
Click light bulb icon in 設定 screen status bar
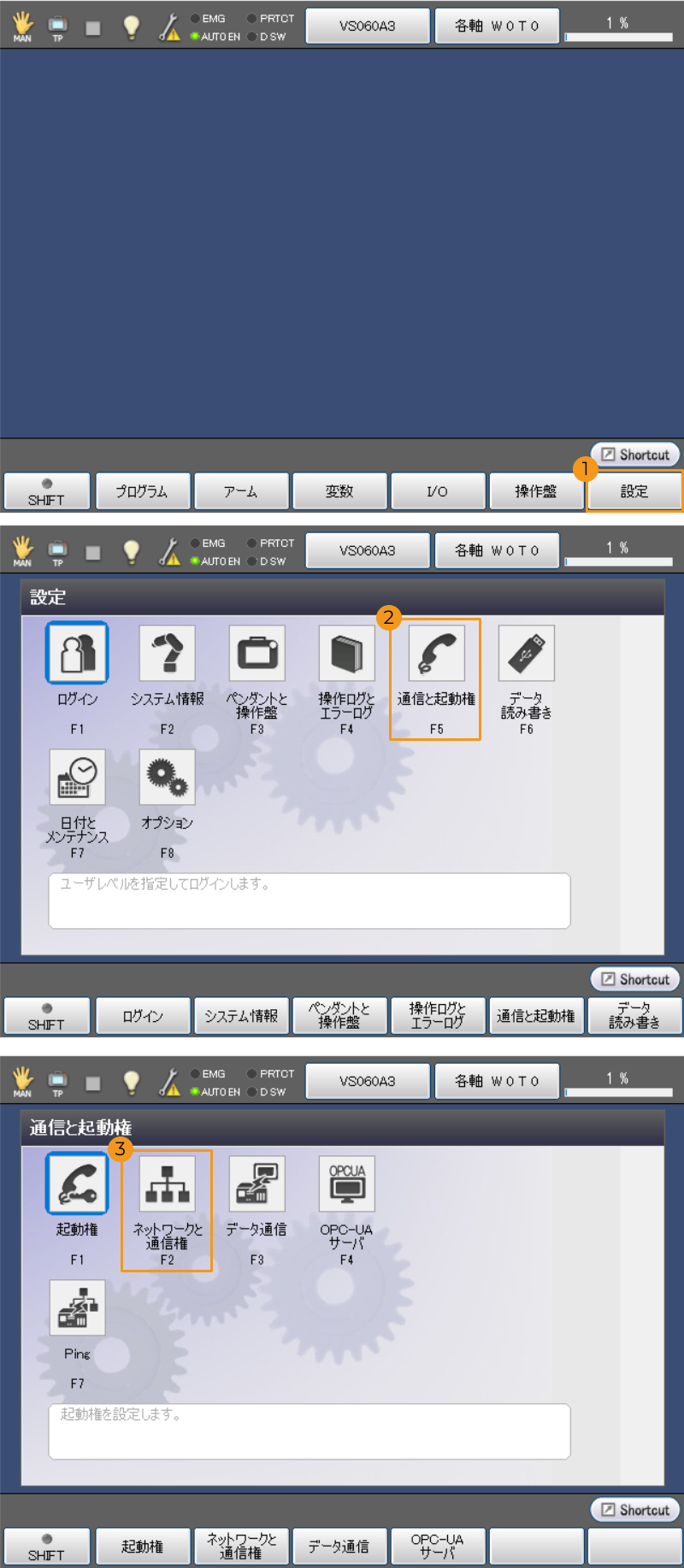(131, 551)
